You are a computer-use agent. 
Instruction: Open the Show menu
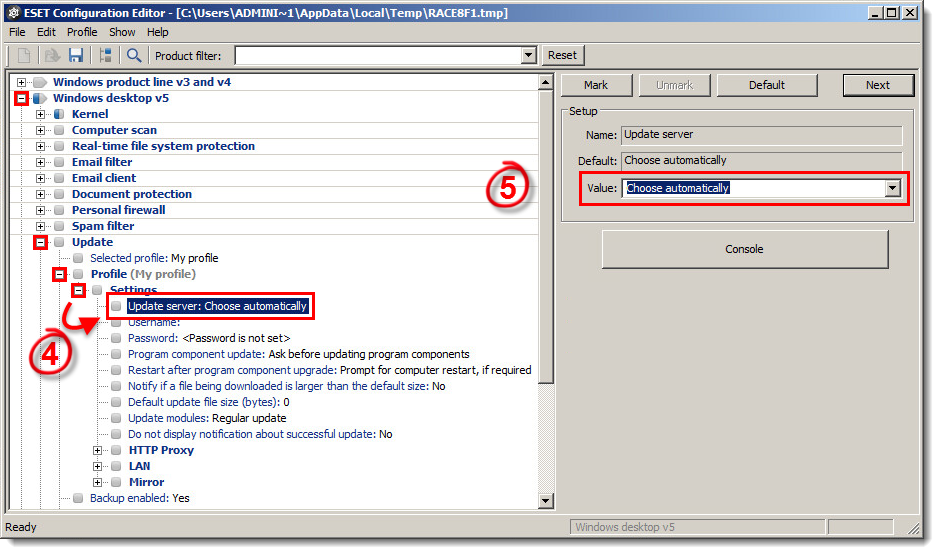pos(121,32)
